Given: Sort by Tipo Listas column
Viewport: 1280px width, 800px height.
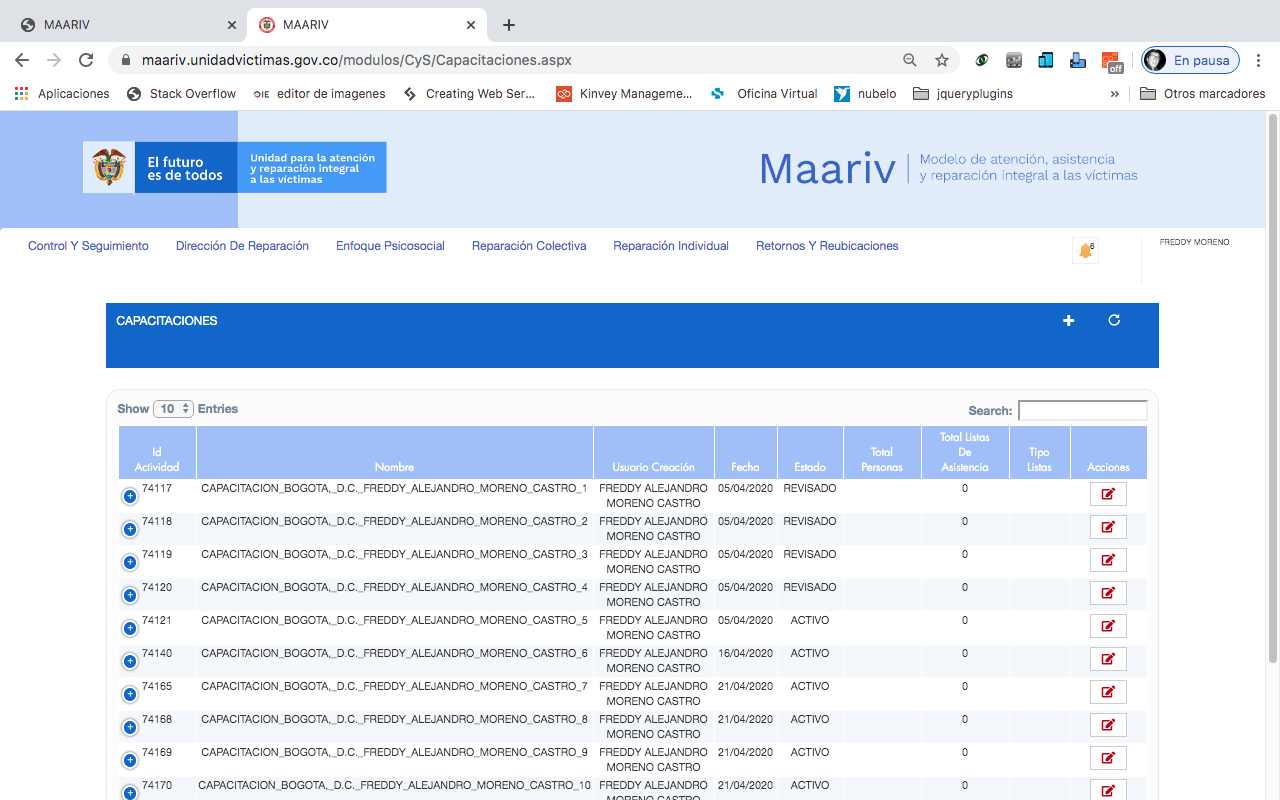Looking at the screenshot, I should click(x=1039, y=453).
